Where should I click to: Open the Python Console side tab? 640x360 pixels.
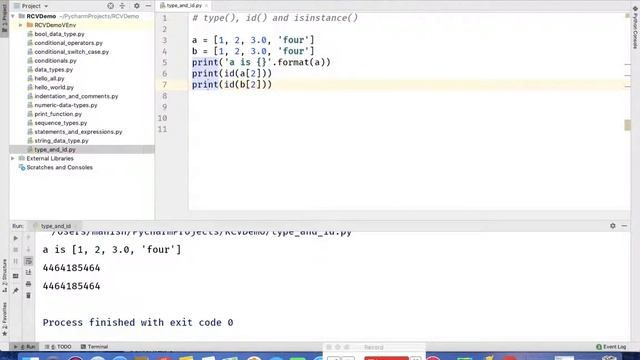635,27
